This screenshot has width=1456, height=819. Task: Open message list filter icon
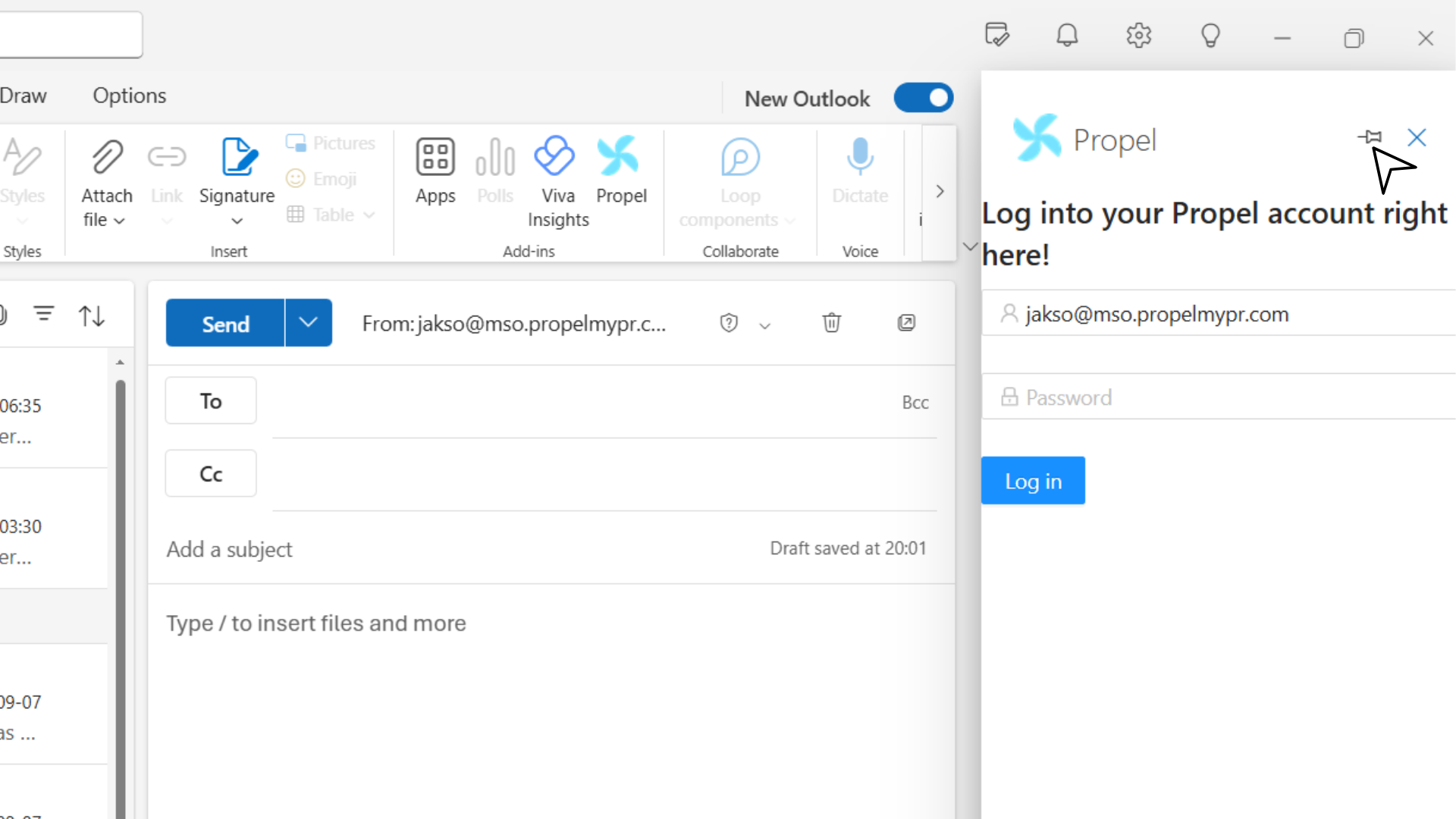click(44, 314)
